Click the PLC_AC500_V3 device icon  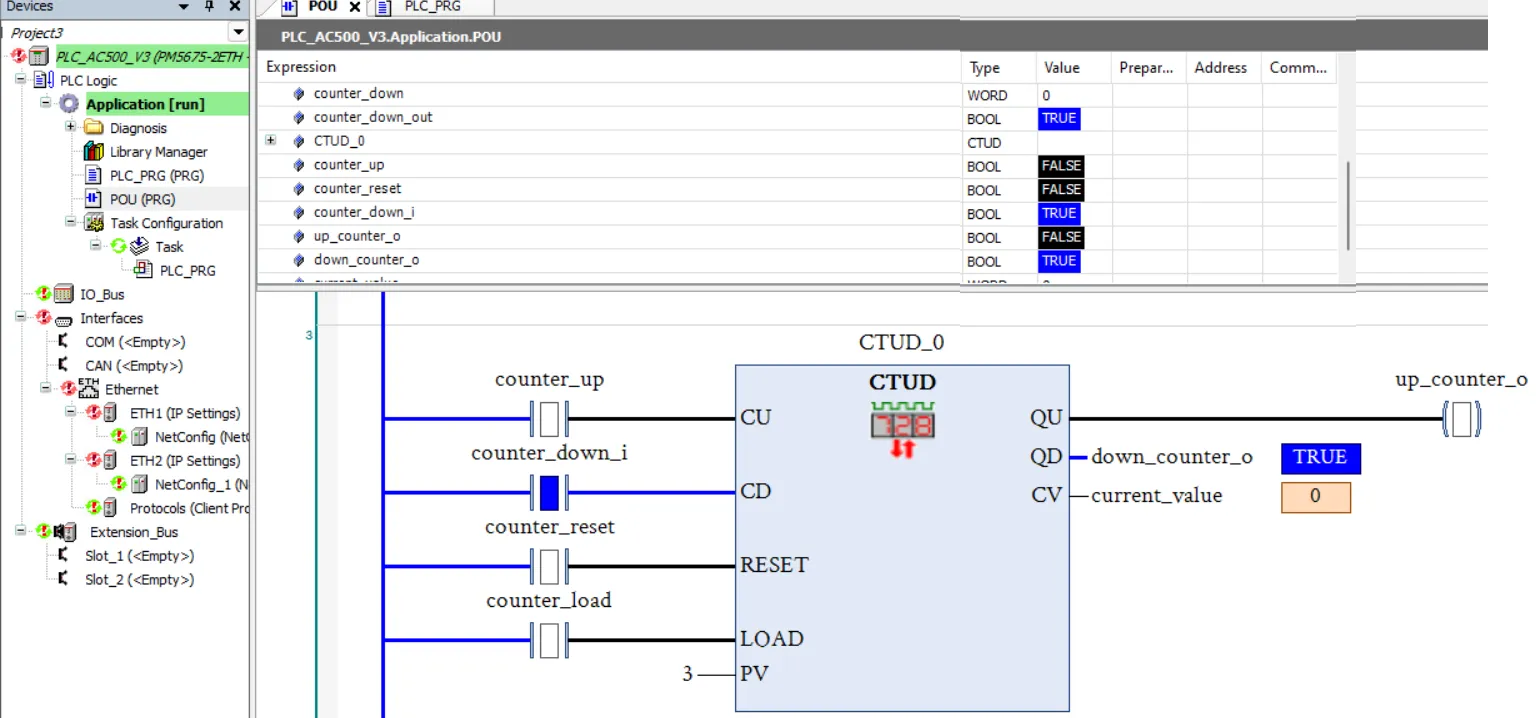pos(39,57)
